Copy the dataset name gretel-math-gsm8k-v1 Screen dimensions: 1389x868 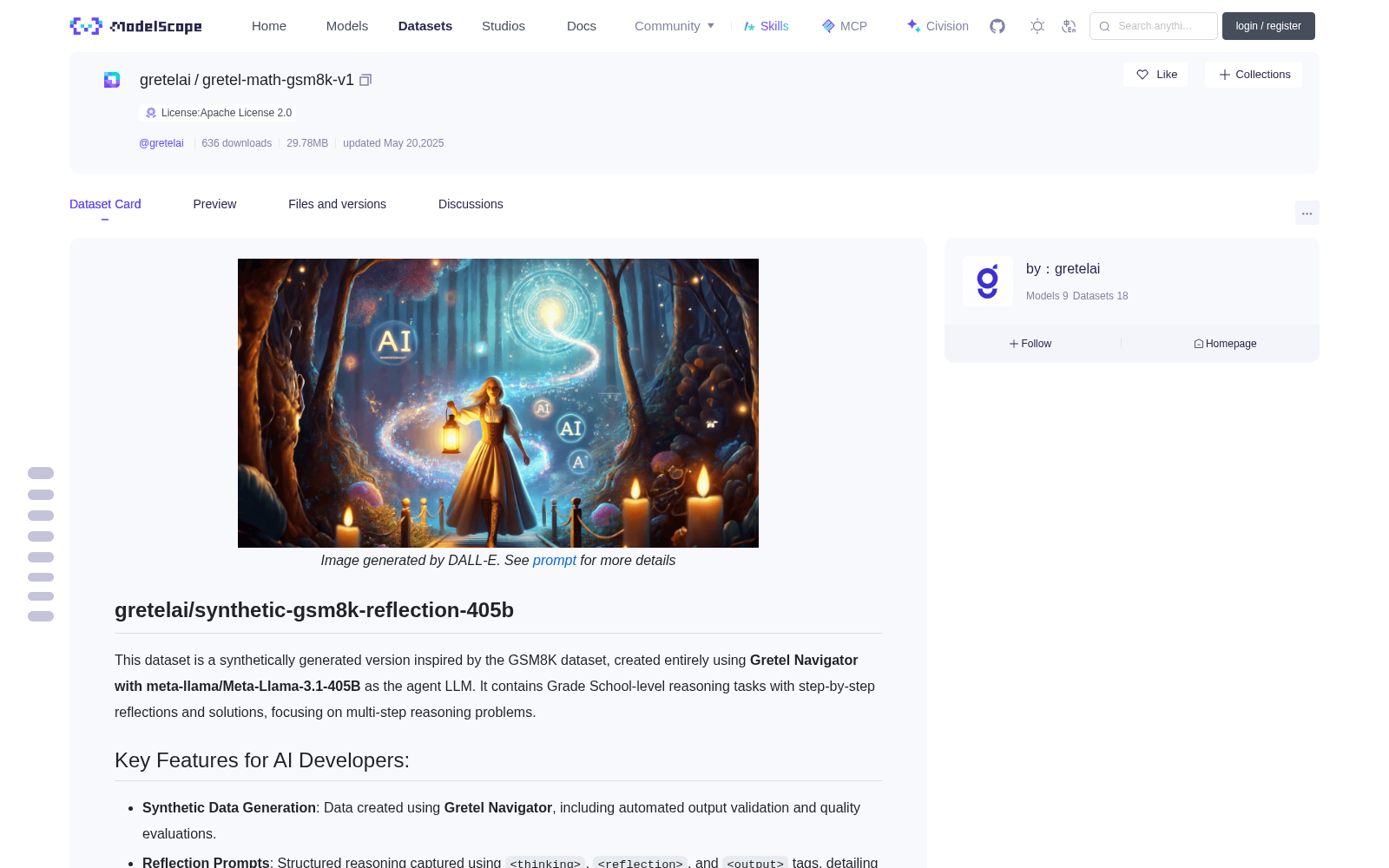(365, 80)
